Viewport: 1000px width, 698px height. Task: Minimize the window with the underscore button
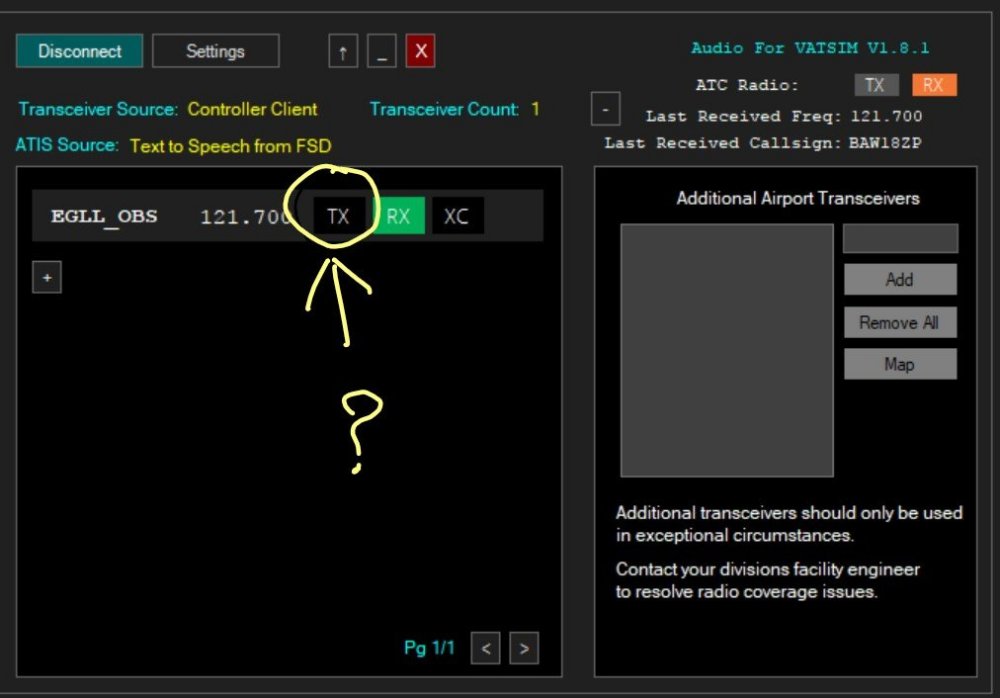pos(381,52)
